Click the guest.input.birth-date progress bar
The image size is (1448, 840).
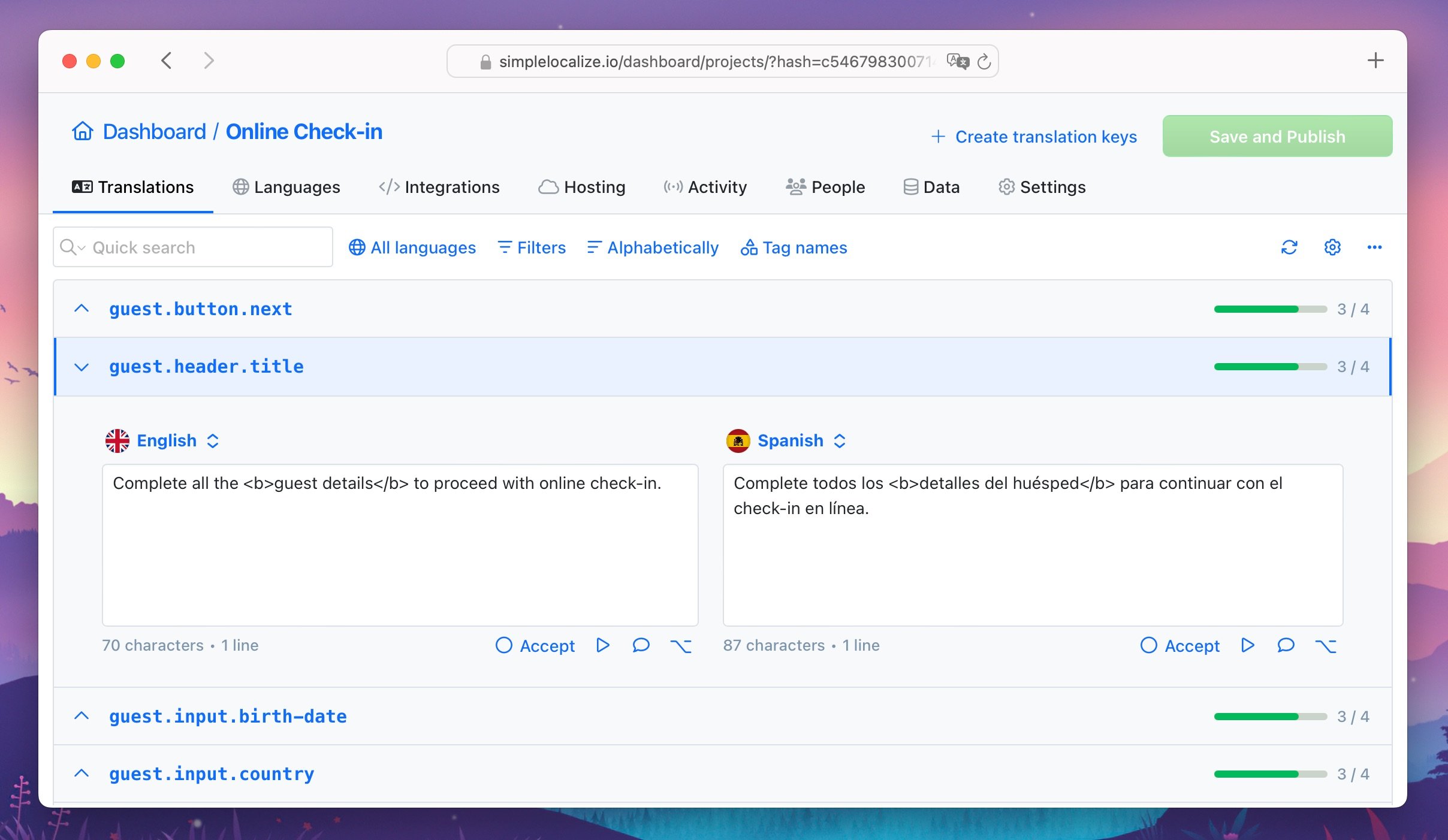click(x=1271, y=717)
